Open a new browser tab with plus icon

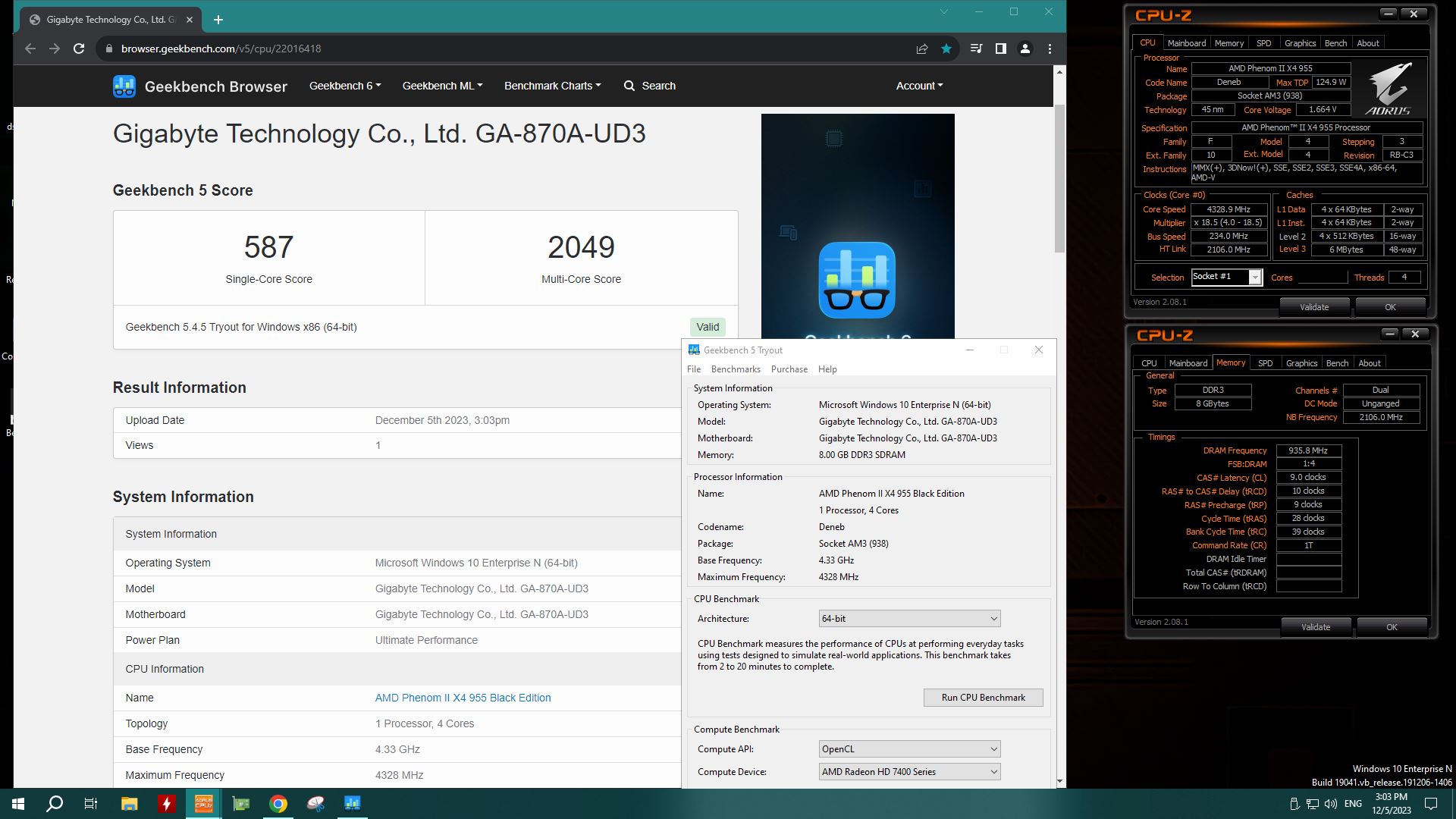[x=218, y=20]
